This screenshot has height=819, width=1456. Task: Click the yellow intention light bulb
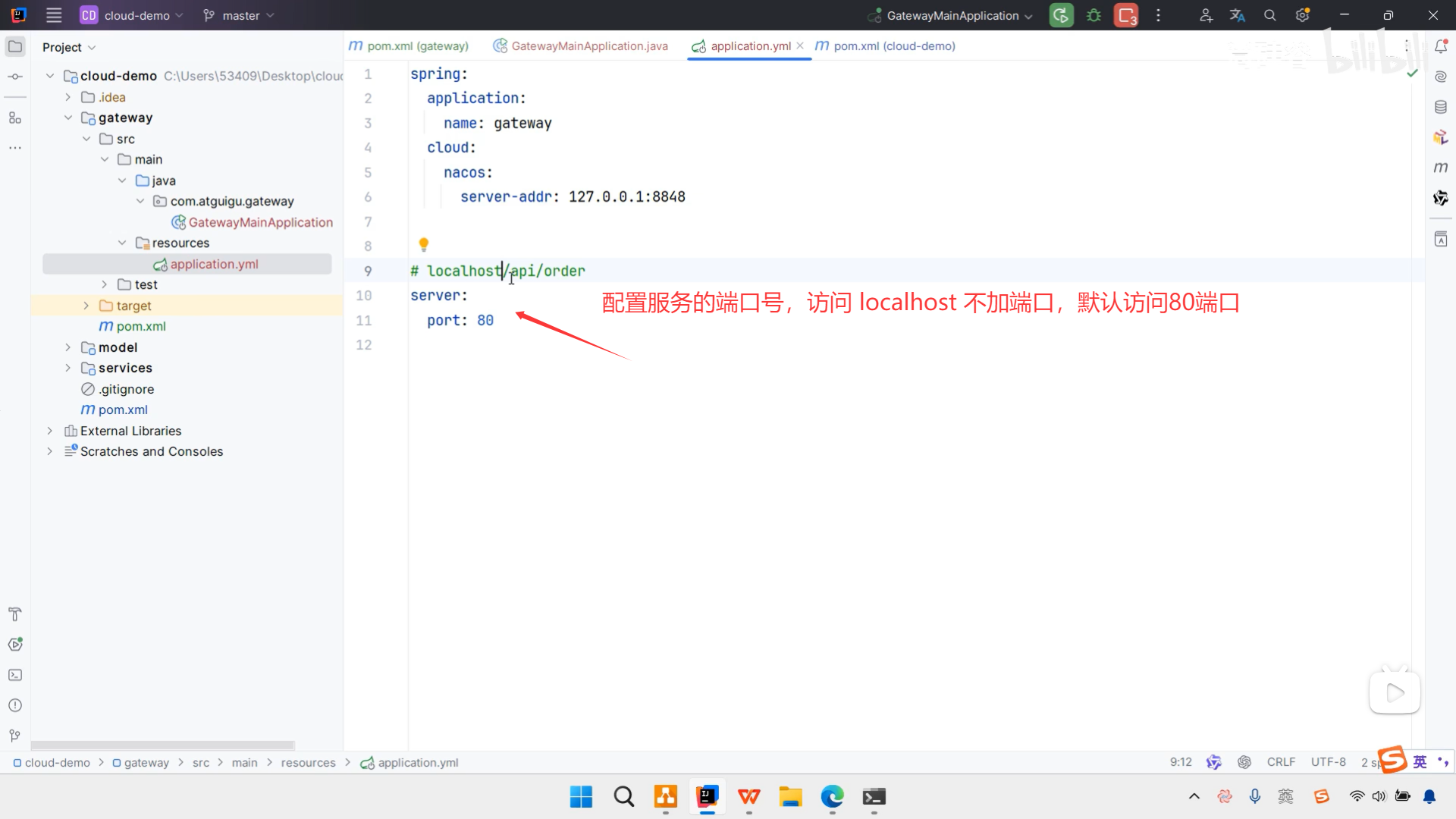424,244
